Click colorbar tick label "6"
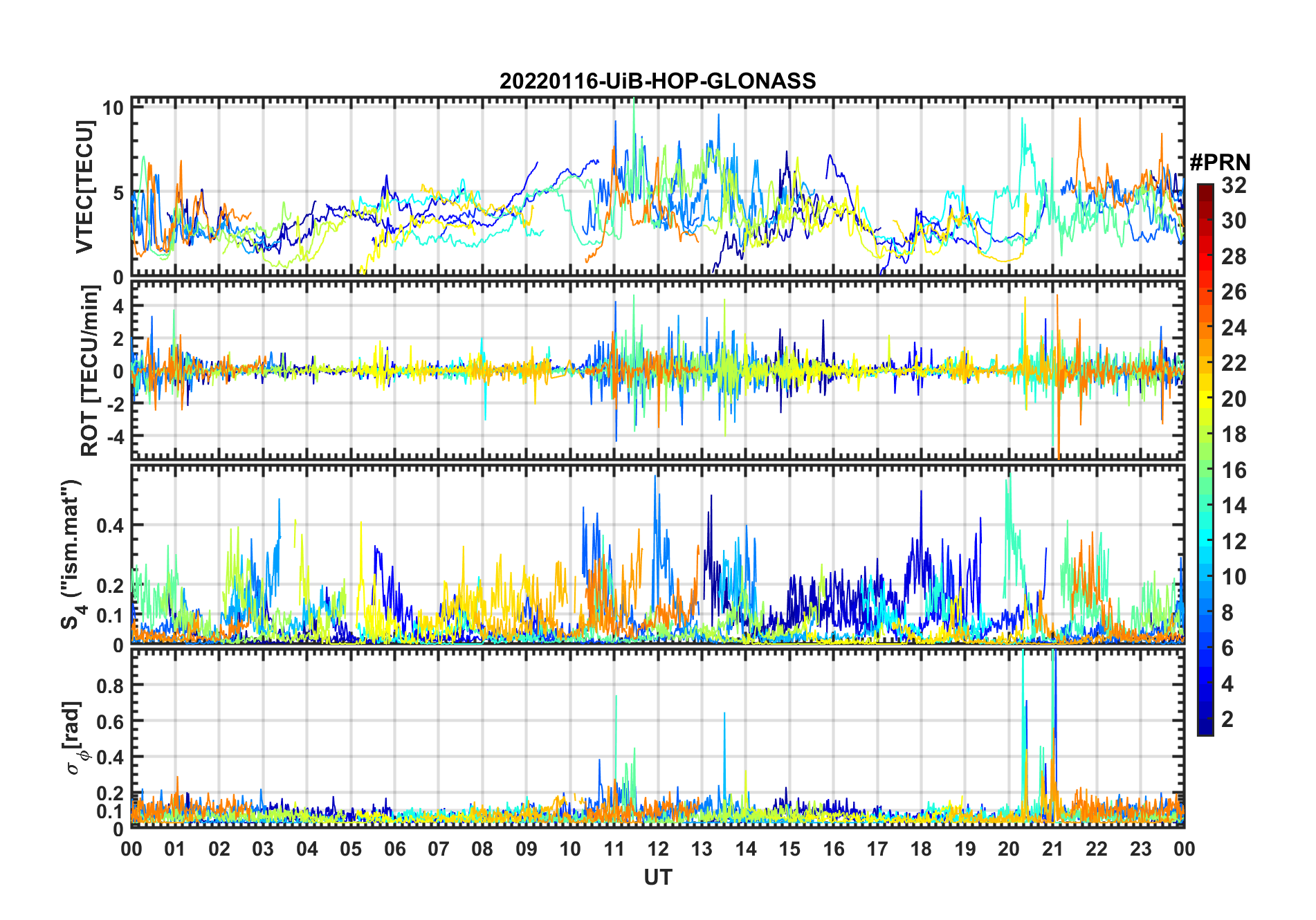Screen dimensions: 1316x920 [x=1227, y=648]
